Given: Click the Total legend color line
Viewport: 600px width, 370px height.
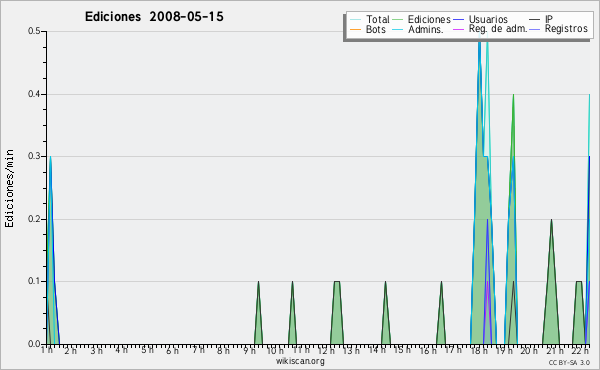Looking at the screenshot, I should (x=355, y=20).
